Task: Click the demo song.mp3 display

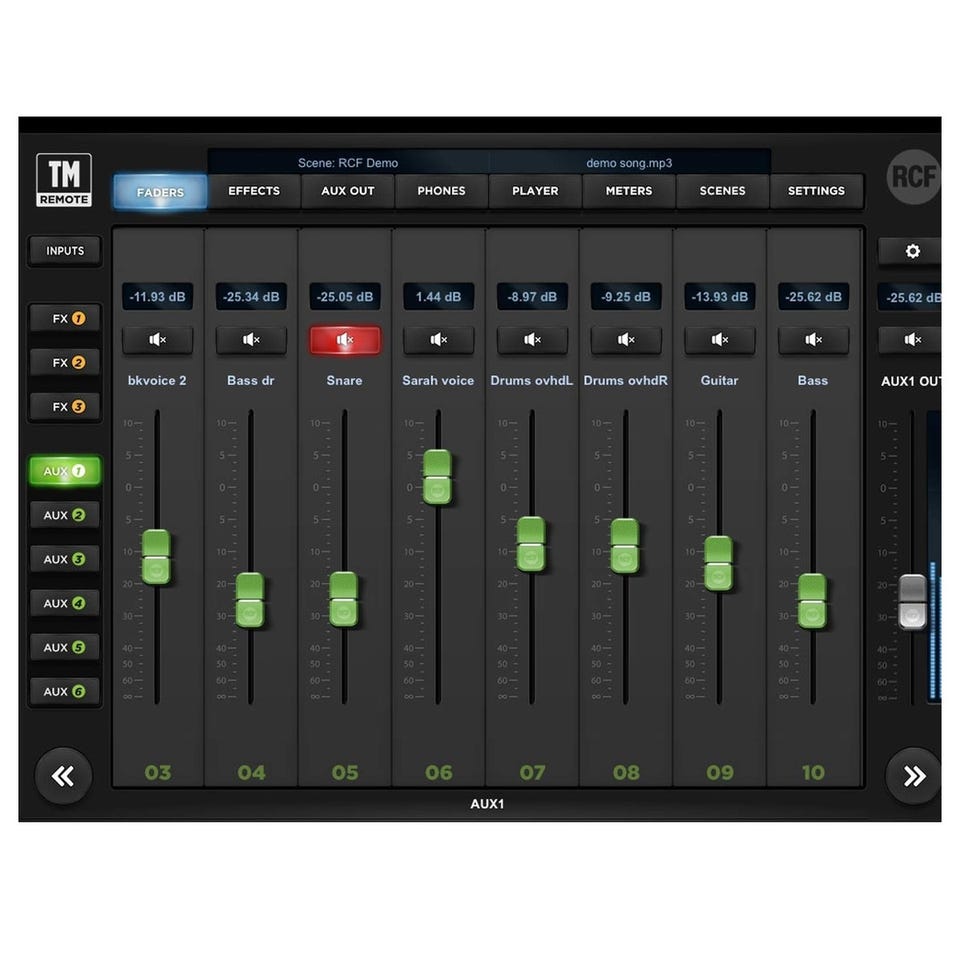Action: 629,163
